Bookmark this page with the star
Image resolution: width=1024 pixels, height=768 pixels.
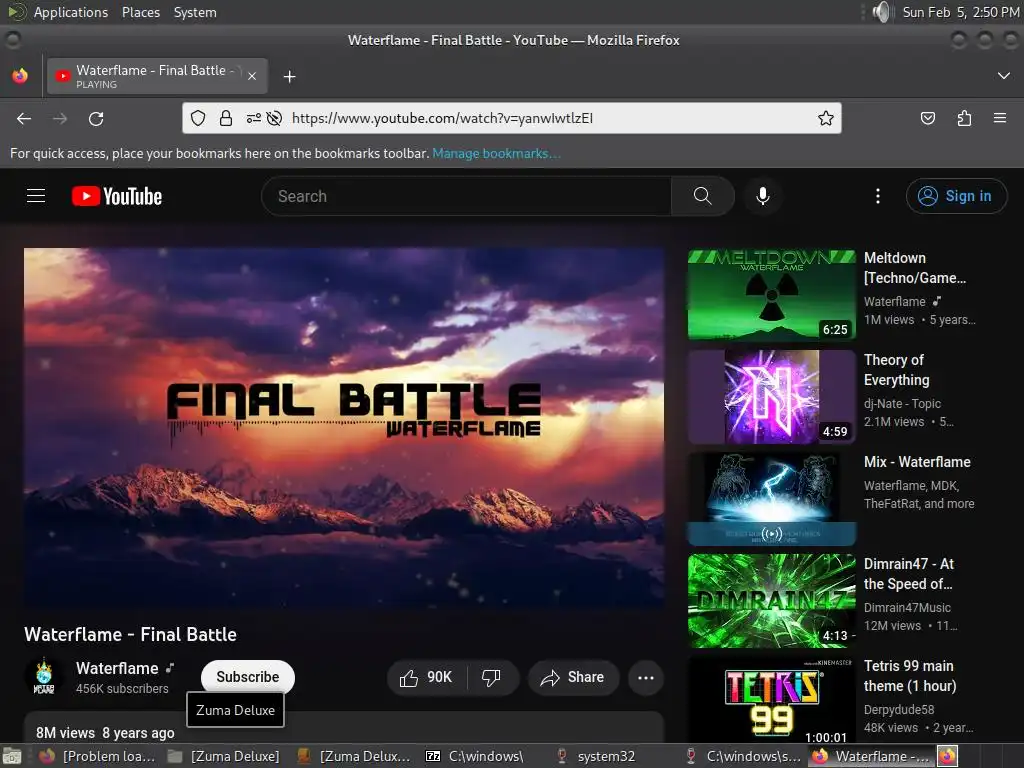coord(825,118)
